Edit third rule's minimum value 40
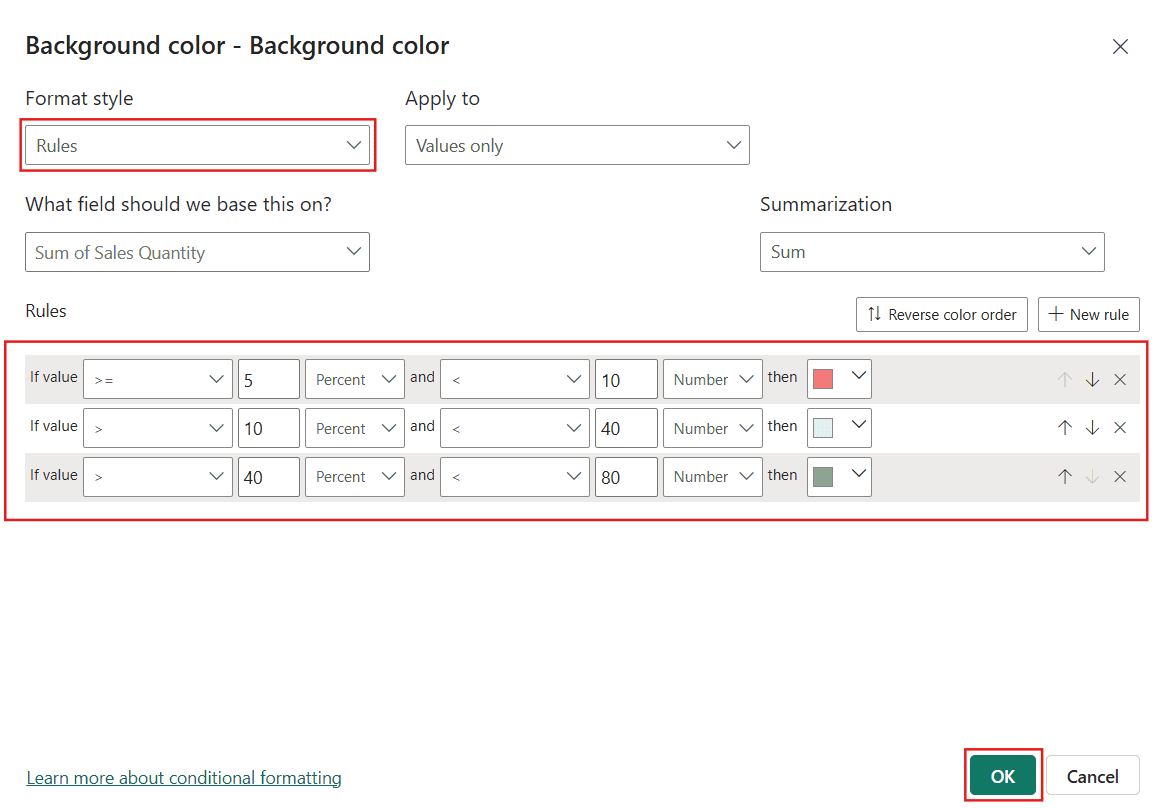This screenshot has height=808, width=1160. (x=269, y=477)
